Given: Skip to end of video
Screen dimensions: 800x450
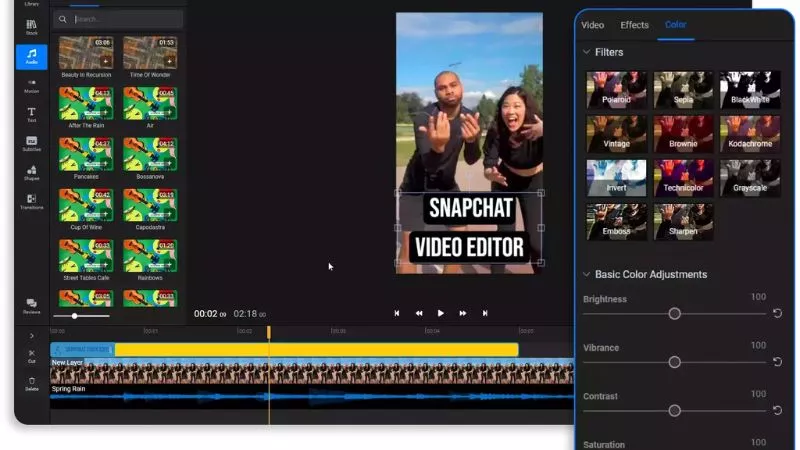Looking at the screenshot, I should tap(485, 313).
